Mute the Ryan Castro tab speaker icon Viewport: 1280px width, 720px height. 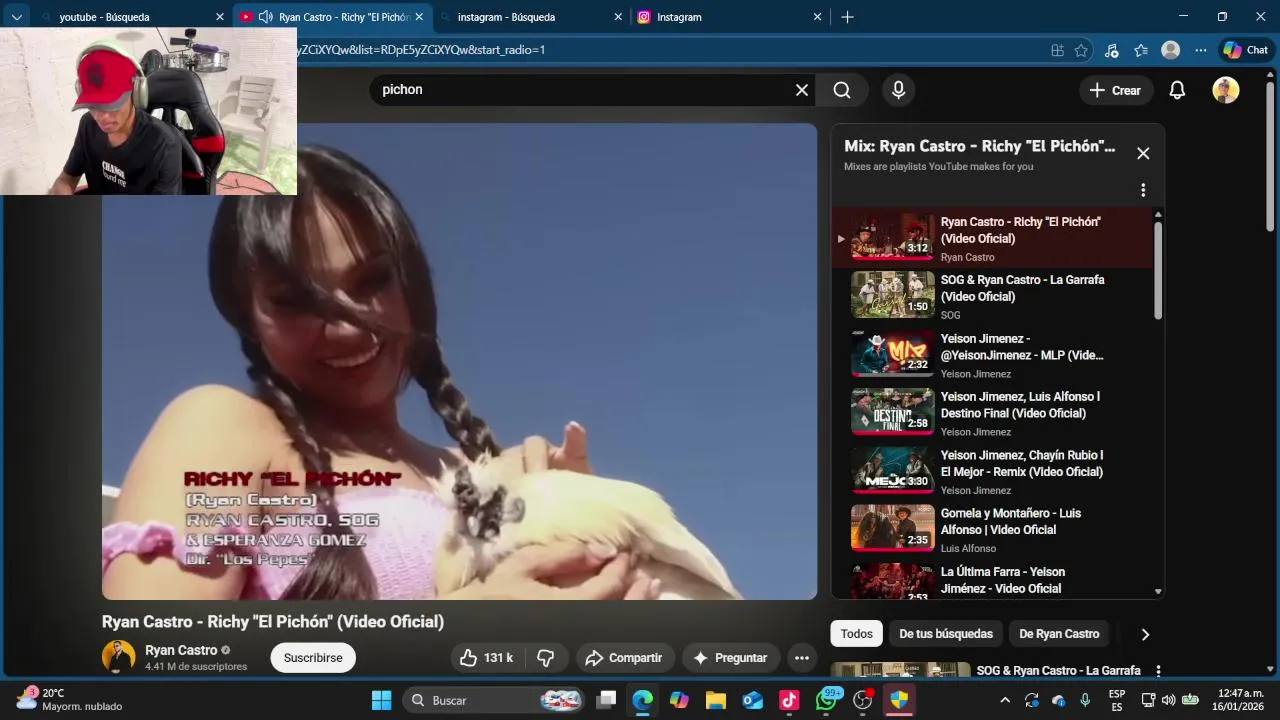[x=265, y=17]
